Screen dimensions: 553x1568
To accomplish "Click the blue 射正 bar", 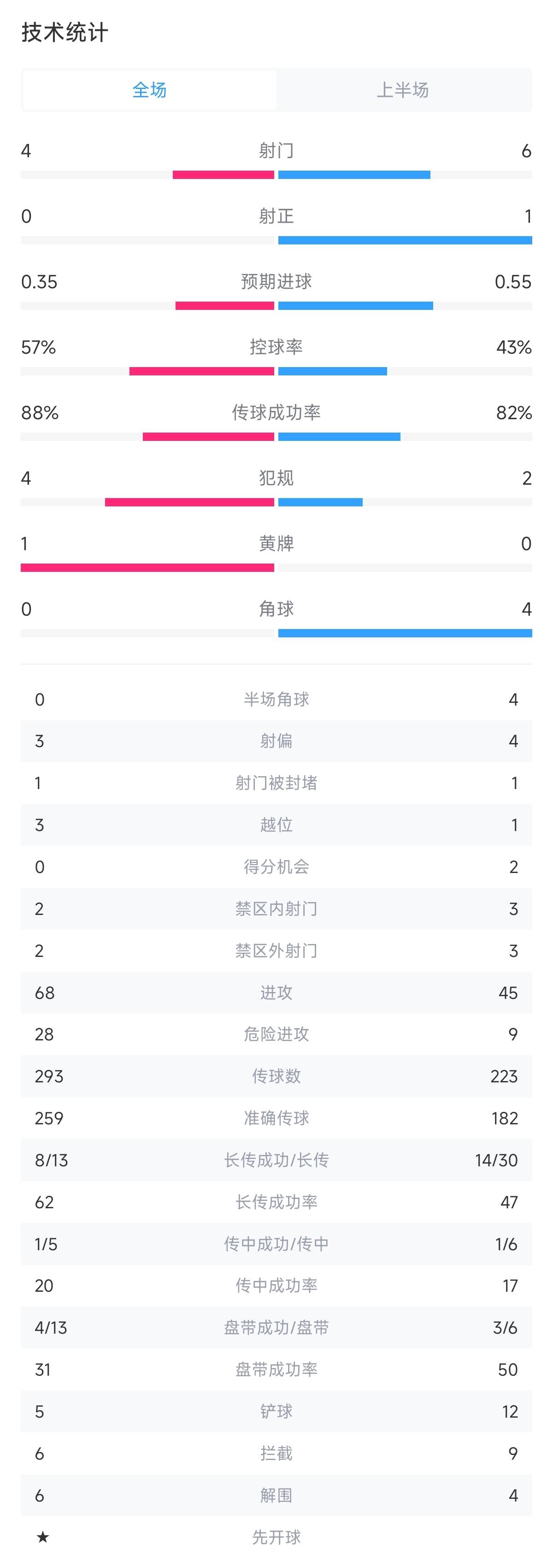I will click(405, 240).
